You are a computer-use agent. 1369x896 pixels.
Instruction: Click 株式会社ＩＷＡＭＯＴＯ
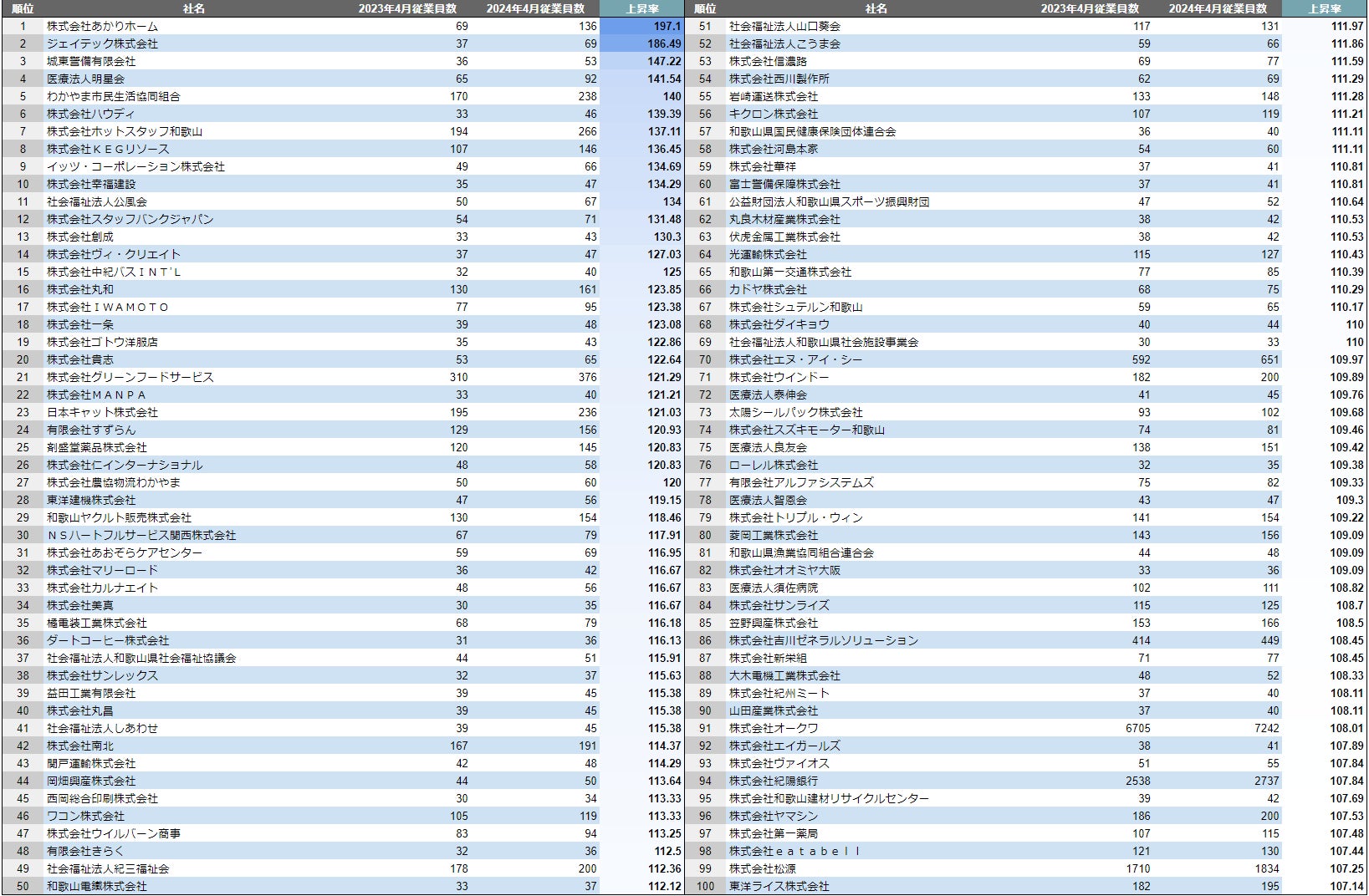click(108, 307)
